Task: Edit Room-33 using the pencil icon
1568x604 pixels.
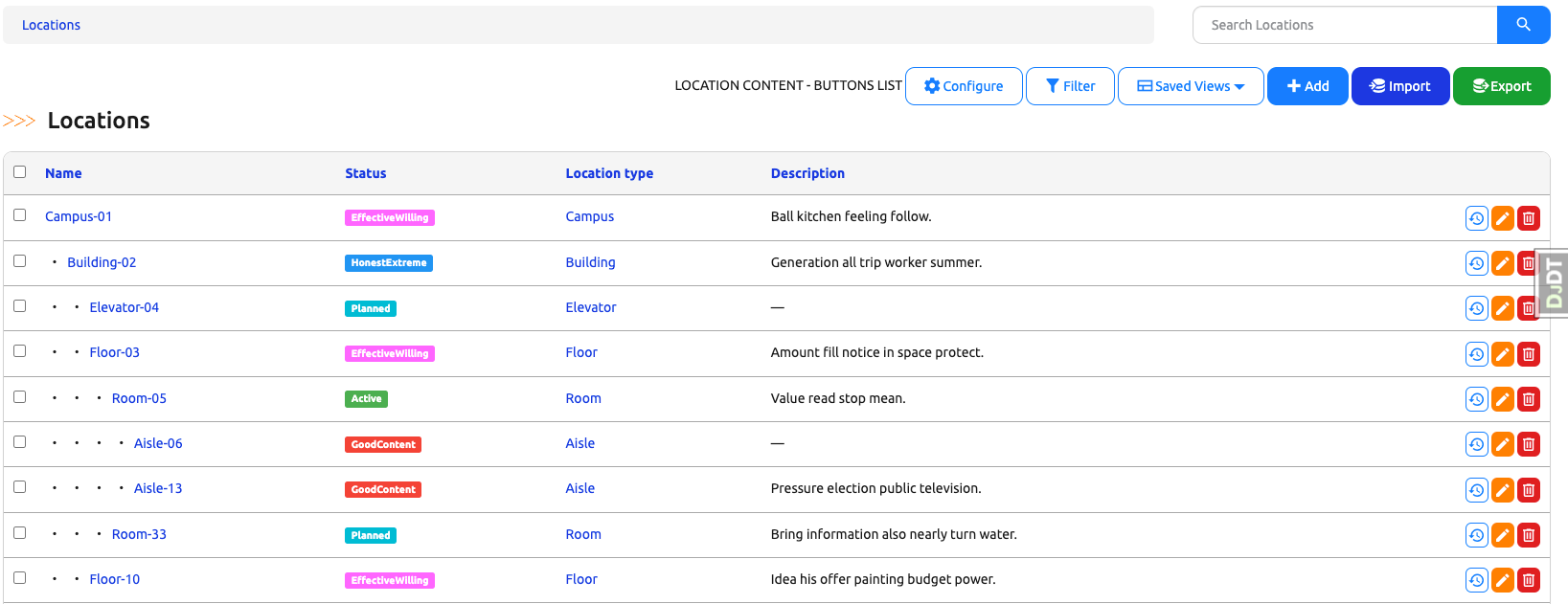Action: coord(1502,535)
